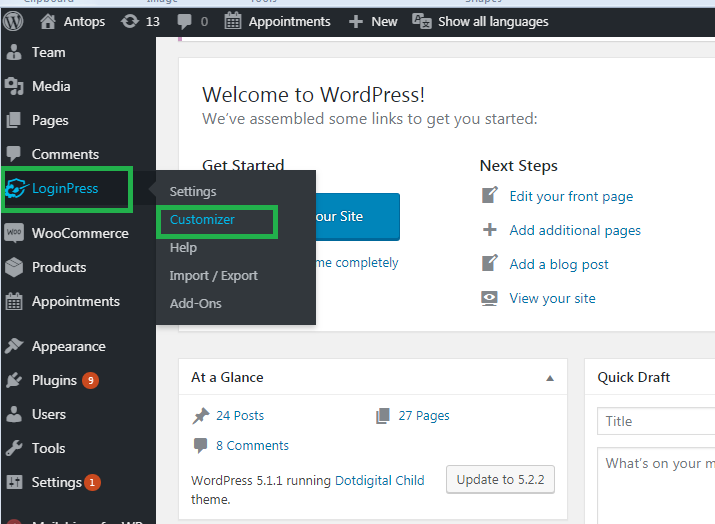Open Settings in LoginPress submenu
Viewport: 715px width, 524px height.
(x=193, y=192)
